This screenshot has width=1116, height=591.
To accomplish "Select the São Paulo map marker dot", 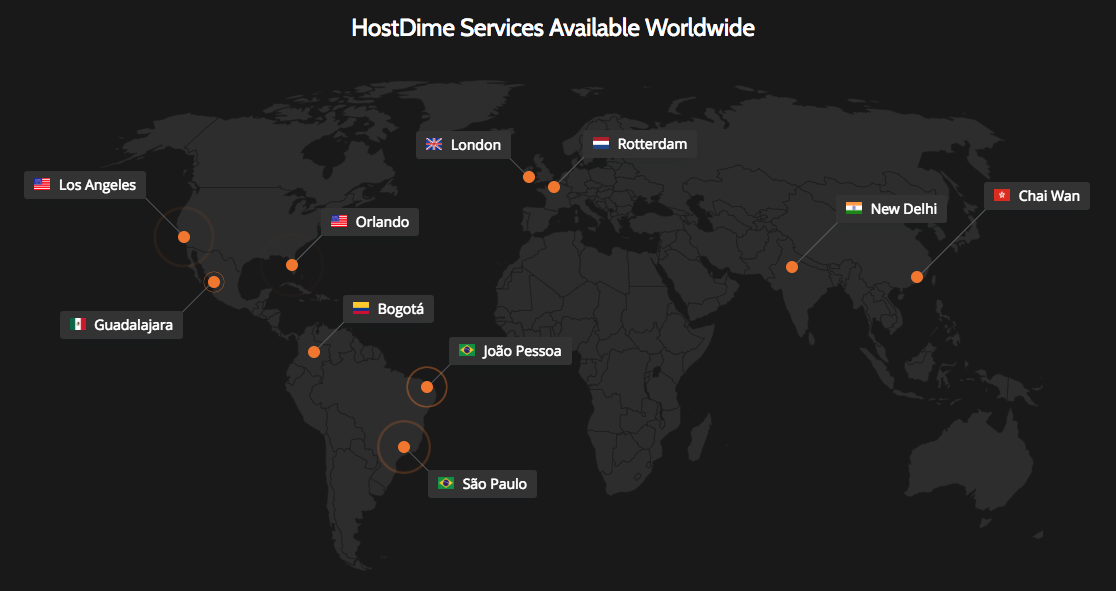I will point(404,447).
